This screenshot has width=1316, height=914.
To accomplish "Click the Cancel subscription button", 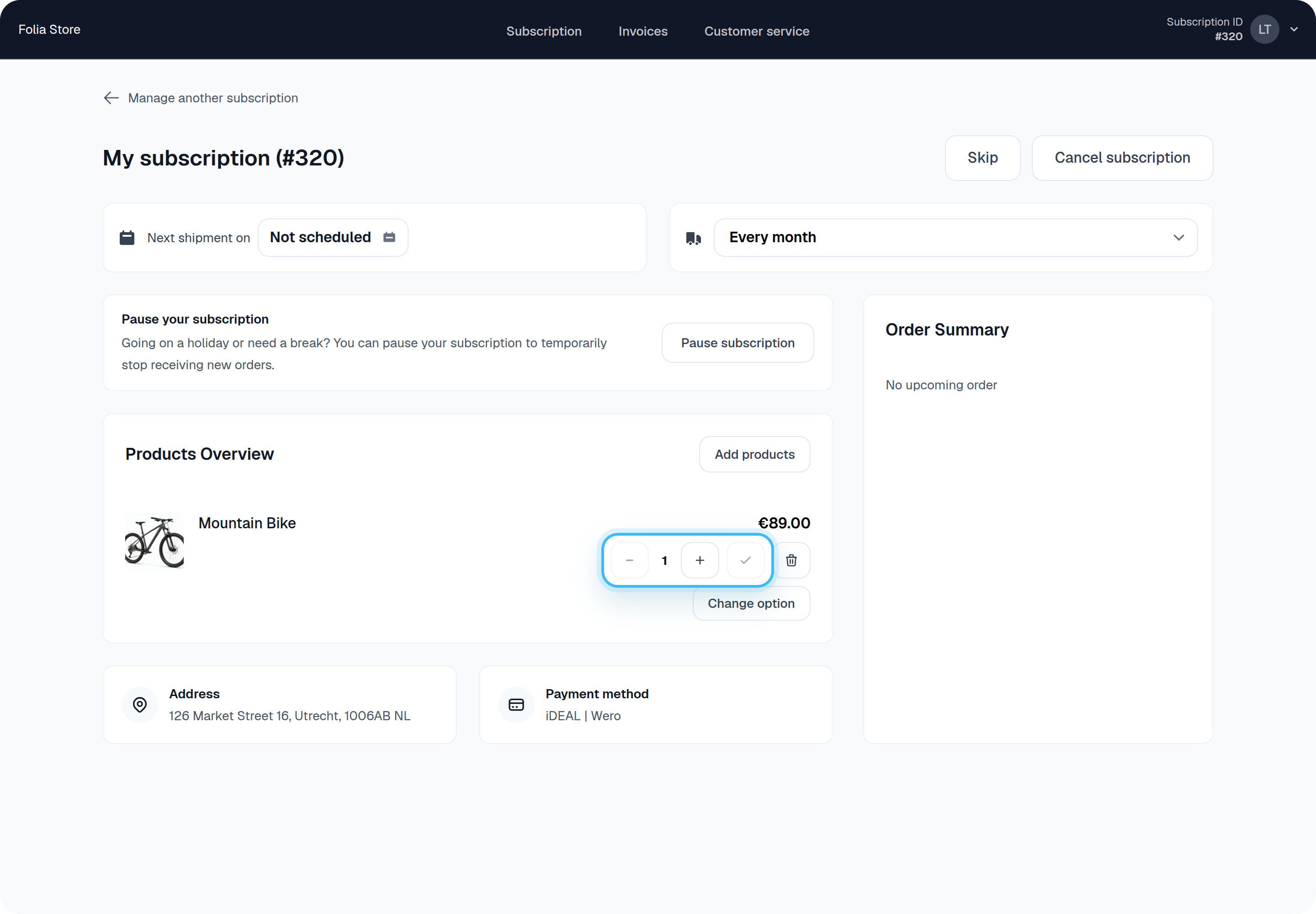I will pyautogui.click(x=1122, y=158).
